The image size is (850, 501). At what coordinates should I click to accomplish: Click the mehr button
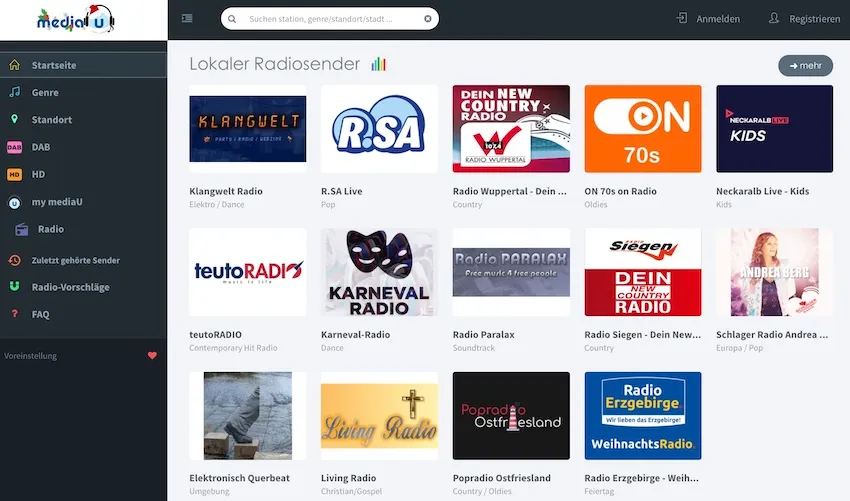click(805, 66)
